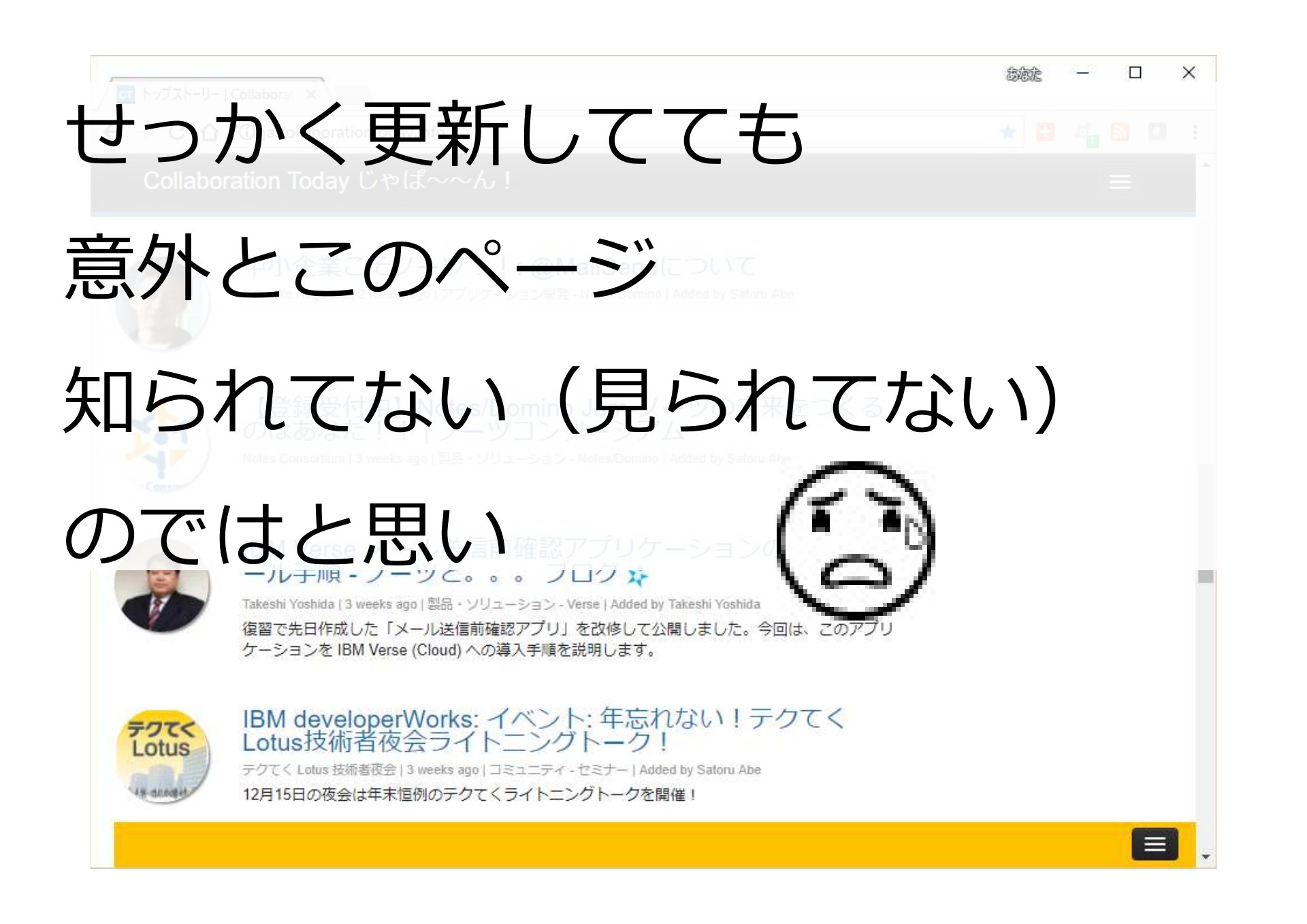Viewport: 1307px width, 924px height.
Task: Open IBM developerWorks 年忘れない テクてく article link
Action: coord(543,730)
